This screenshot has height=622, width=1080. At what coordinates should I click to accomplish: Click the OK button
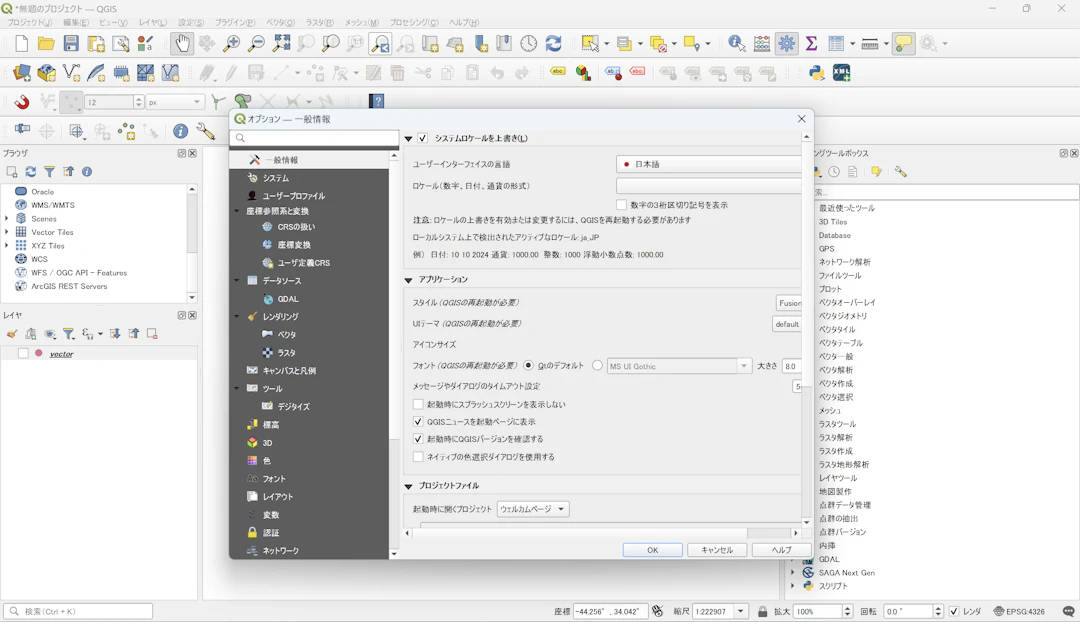pos(652,550)
